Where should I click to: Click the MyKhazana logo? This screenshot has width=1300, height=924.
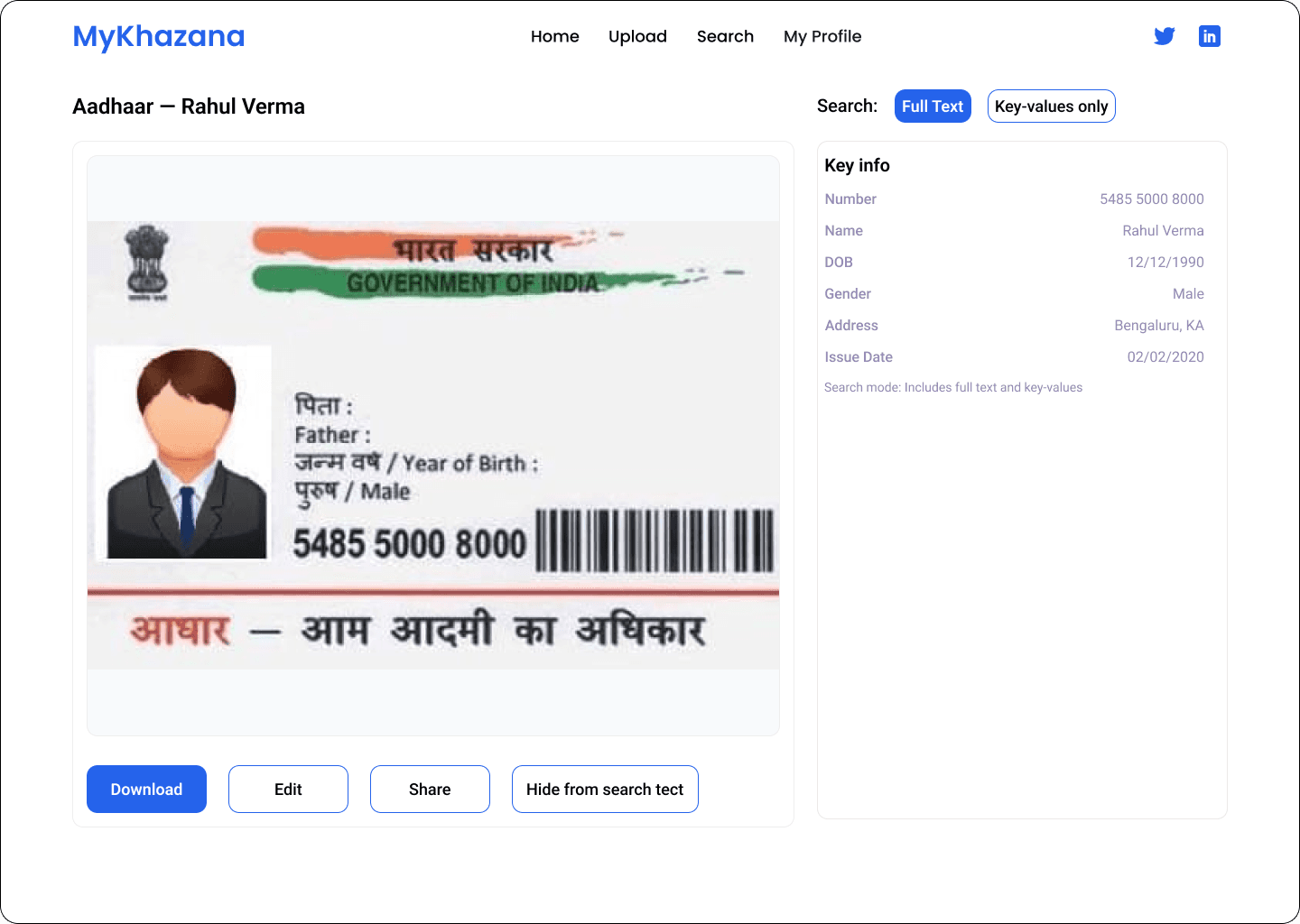(159, 36)
